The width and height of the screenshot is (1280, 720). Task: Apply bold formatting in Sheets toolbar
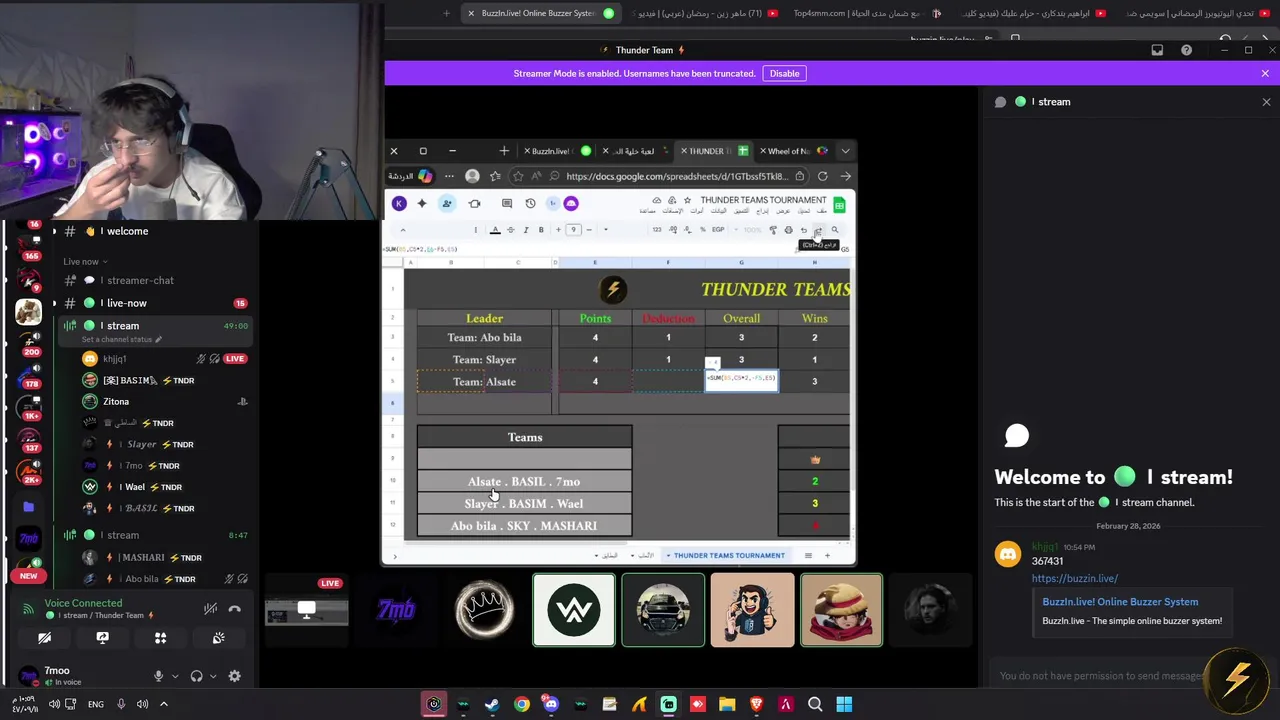pos(541,230)
